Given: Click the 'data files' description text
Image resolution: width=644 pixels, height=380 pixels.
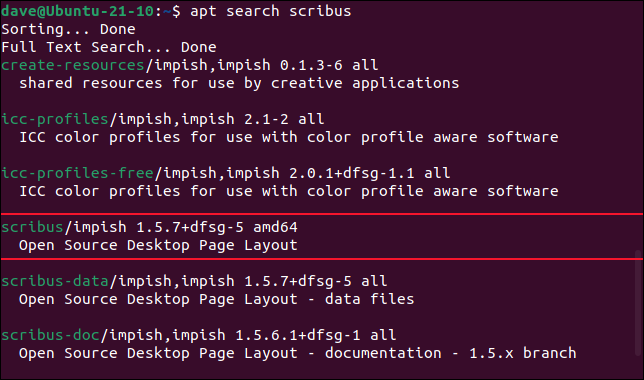Looking at the screenshot, I should (x=370, y=299).
